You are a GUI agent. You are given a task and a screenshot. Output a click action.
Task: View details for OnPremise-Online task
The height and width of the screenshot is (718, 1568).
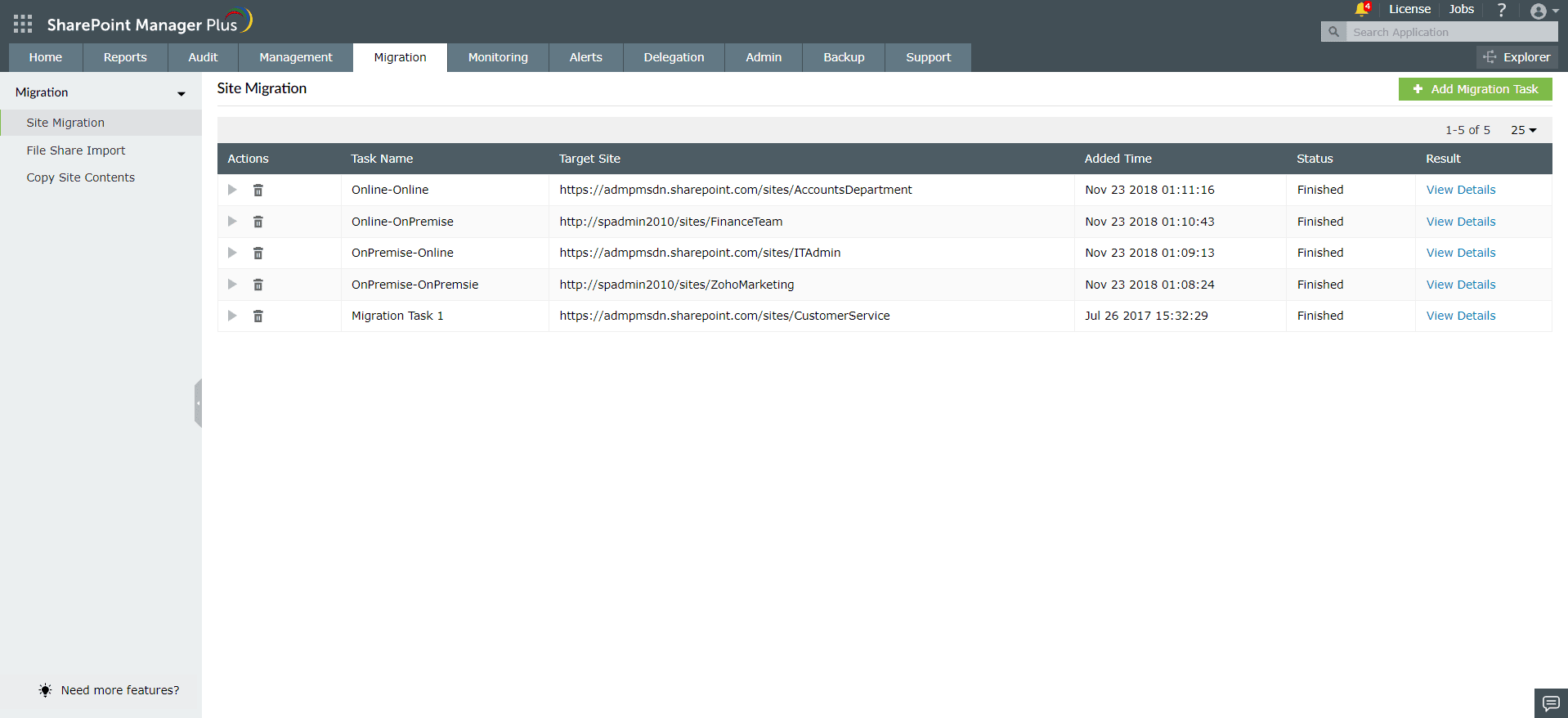(x=1461, y=253)
